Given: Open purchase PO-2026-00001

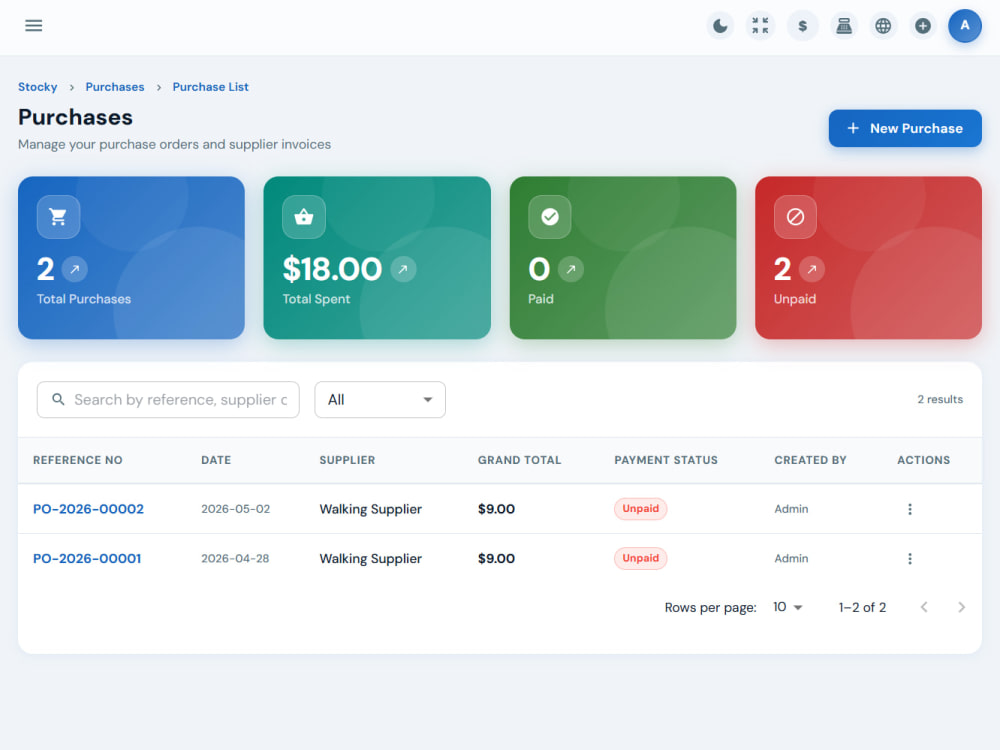Looking at the screenshot, I should pyautogui.click(x=87, y=559).
